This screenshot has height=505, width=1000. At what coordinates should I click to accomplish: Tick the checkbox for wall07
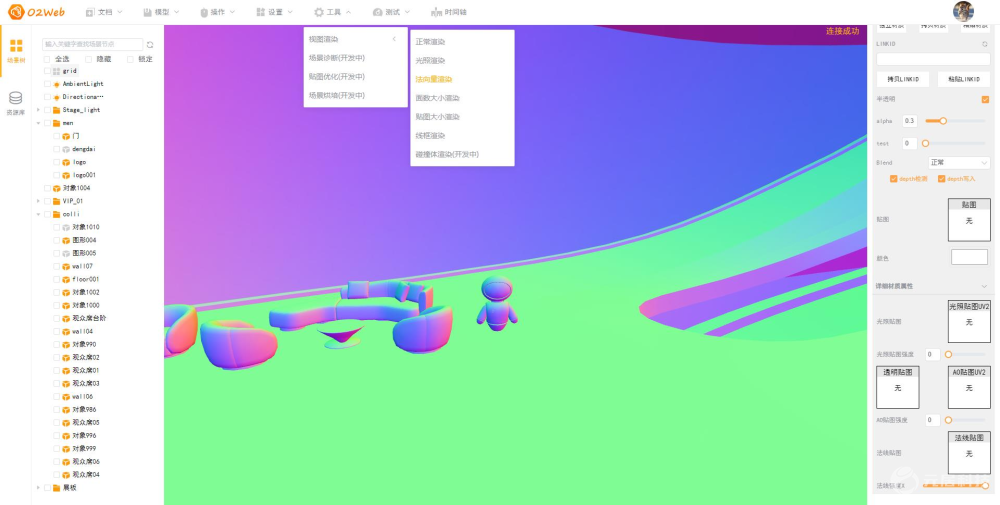tap(57, 267)
